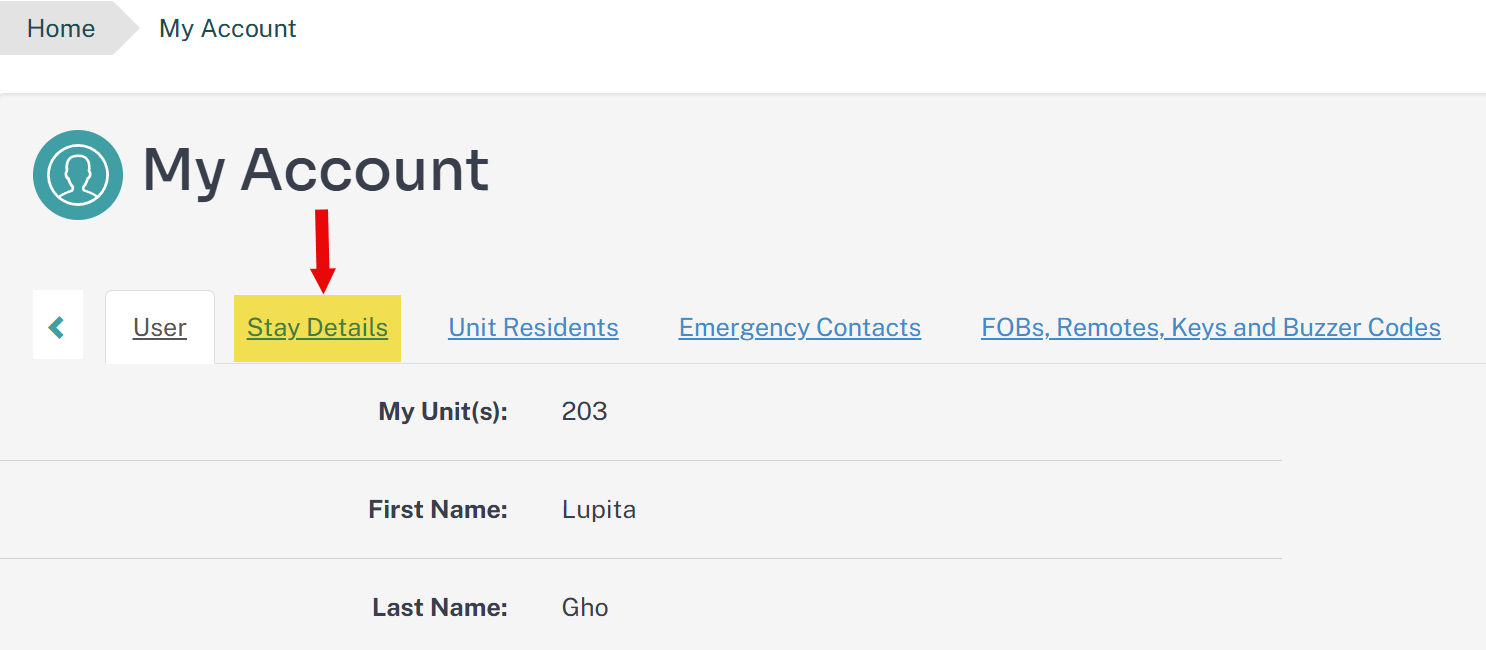
Task: Click the Home breadcrumb's arrow-shaped tip
Action: (x=127, y=28)
